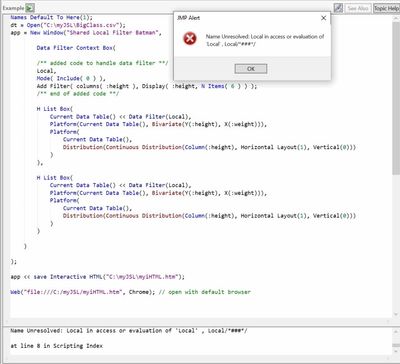Click the scroll-down arrow of script editor
400x364 pixels.
coord(396,314)
